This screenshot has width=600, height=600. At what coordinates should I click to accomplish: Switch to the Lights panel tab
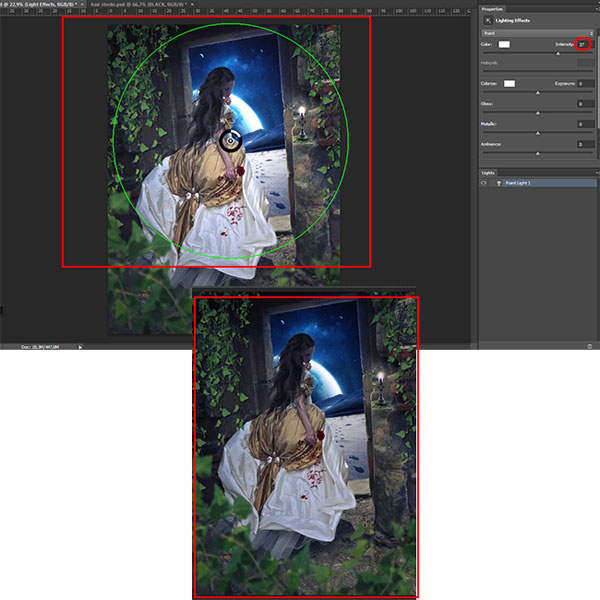(x=488, y=173)
